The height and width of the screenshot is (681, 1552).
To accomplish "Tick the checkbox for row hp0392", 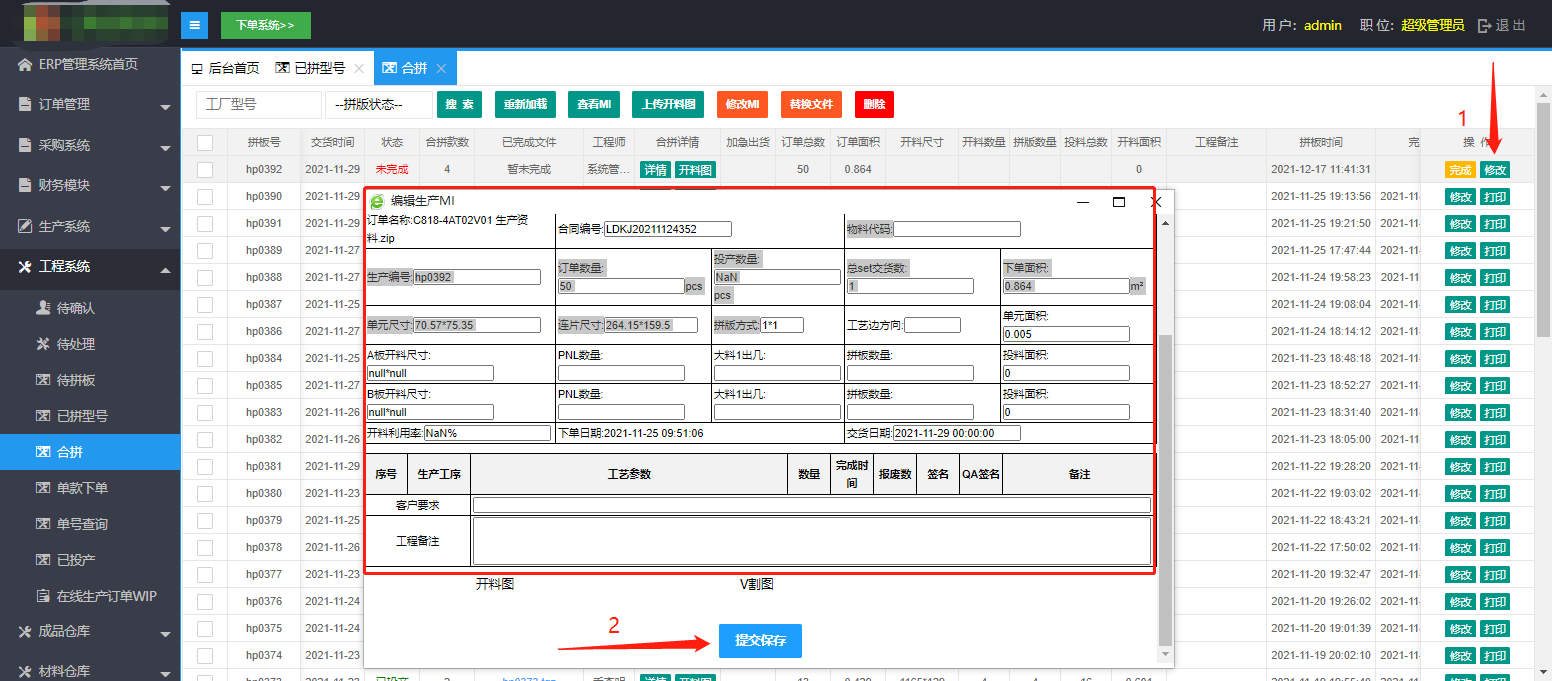I will click(x=205, y=170).
